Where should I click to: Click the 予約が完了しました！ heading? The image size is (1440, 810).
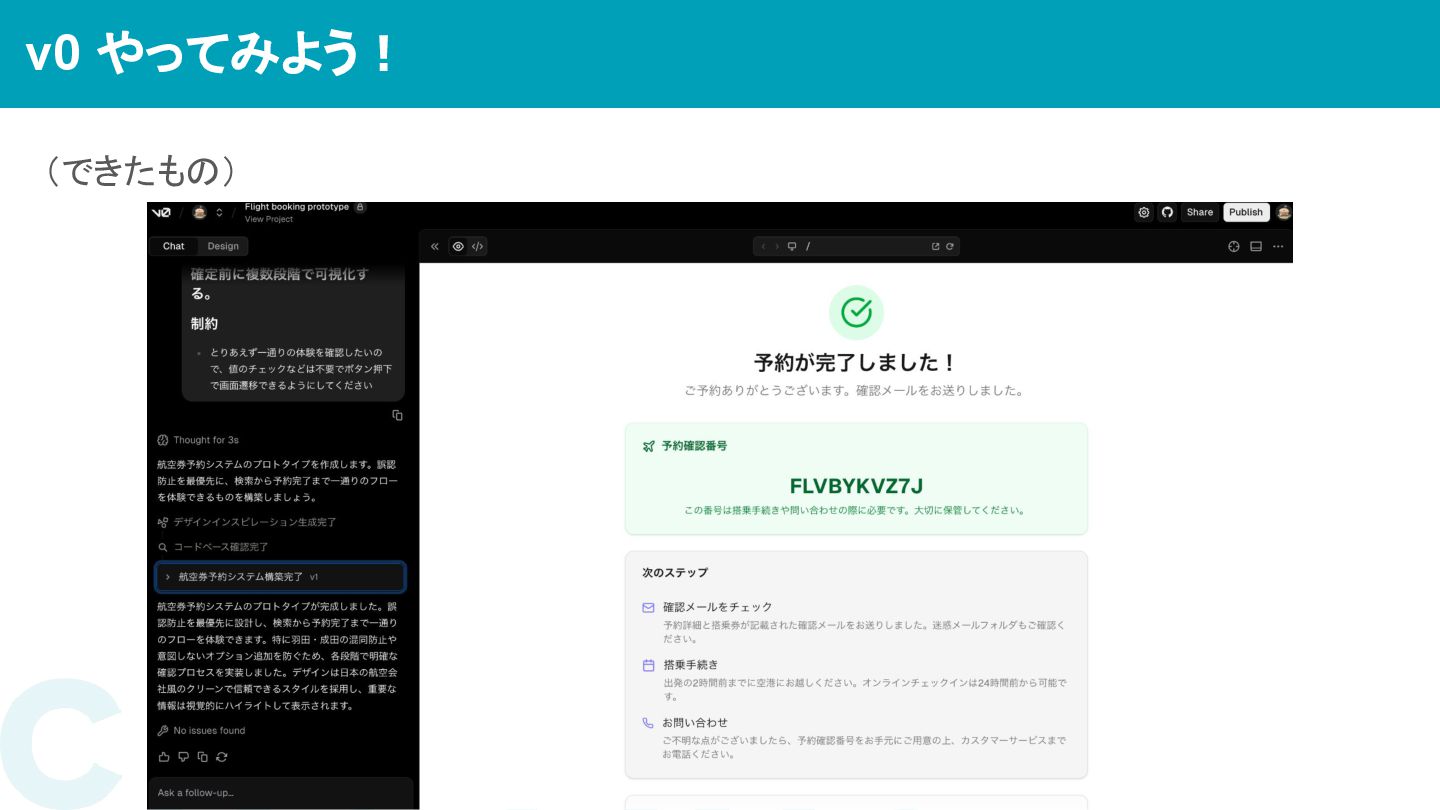coord(856,362)
